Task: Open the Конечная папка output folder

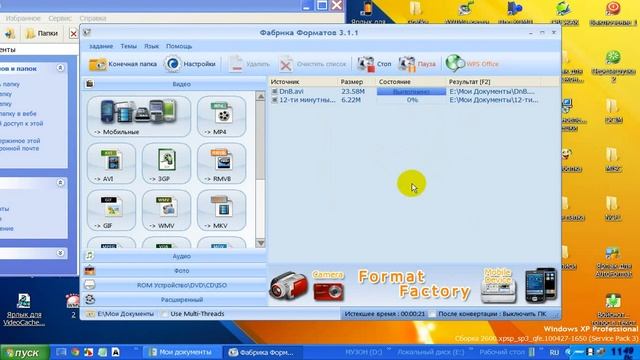Action: (123, 64)
